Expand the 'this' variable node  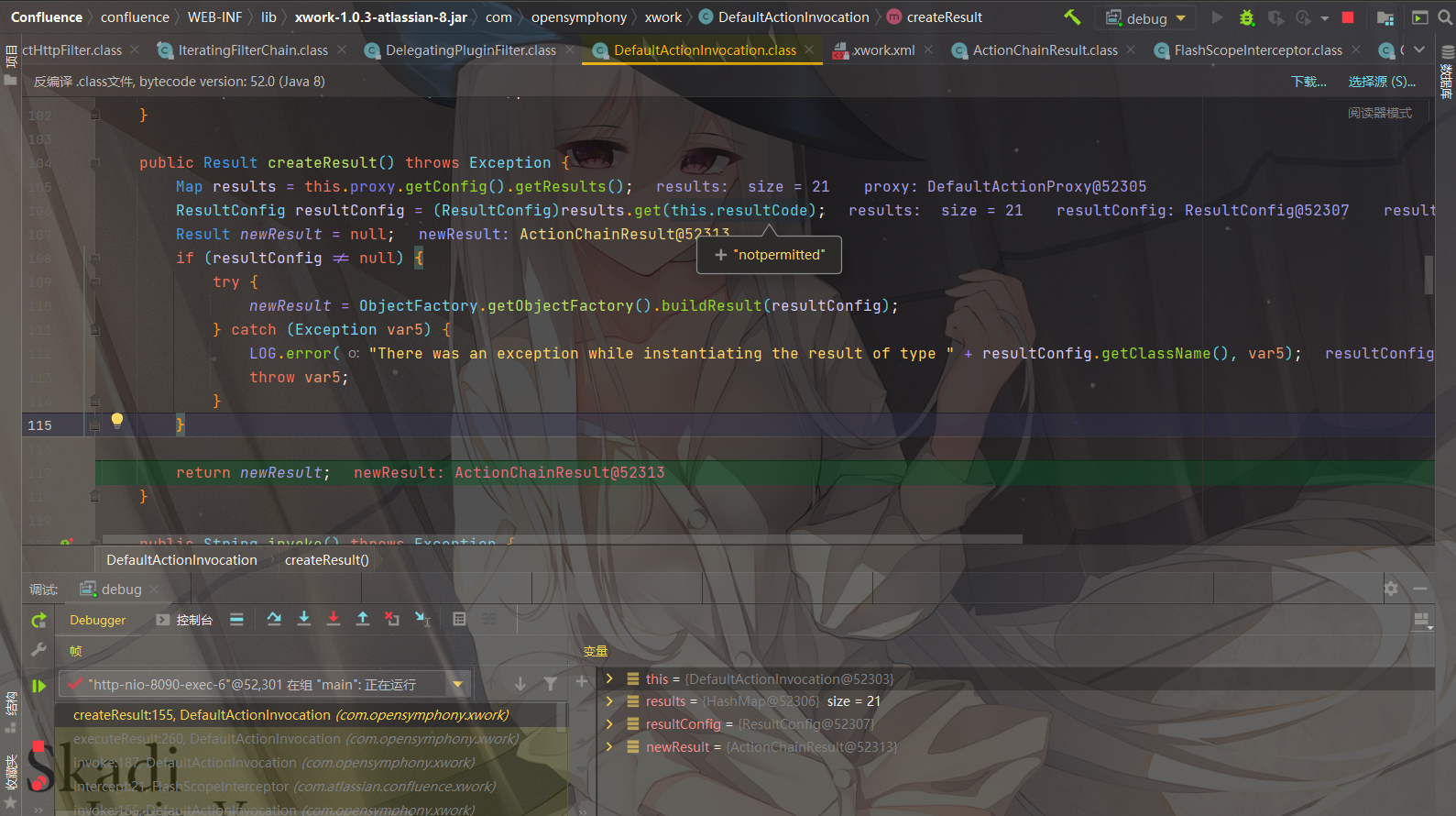(x=609, y=678)
